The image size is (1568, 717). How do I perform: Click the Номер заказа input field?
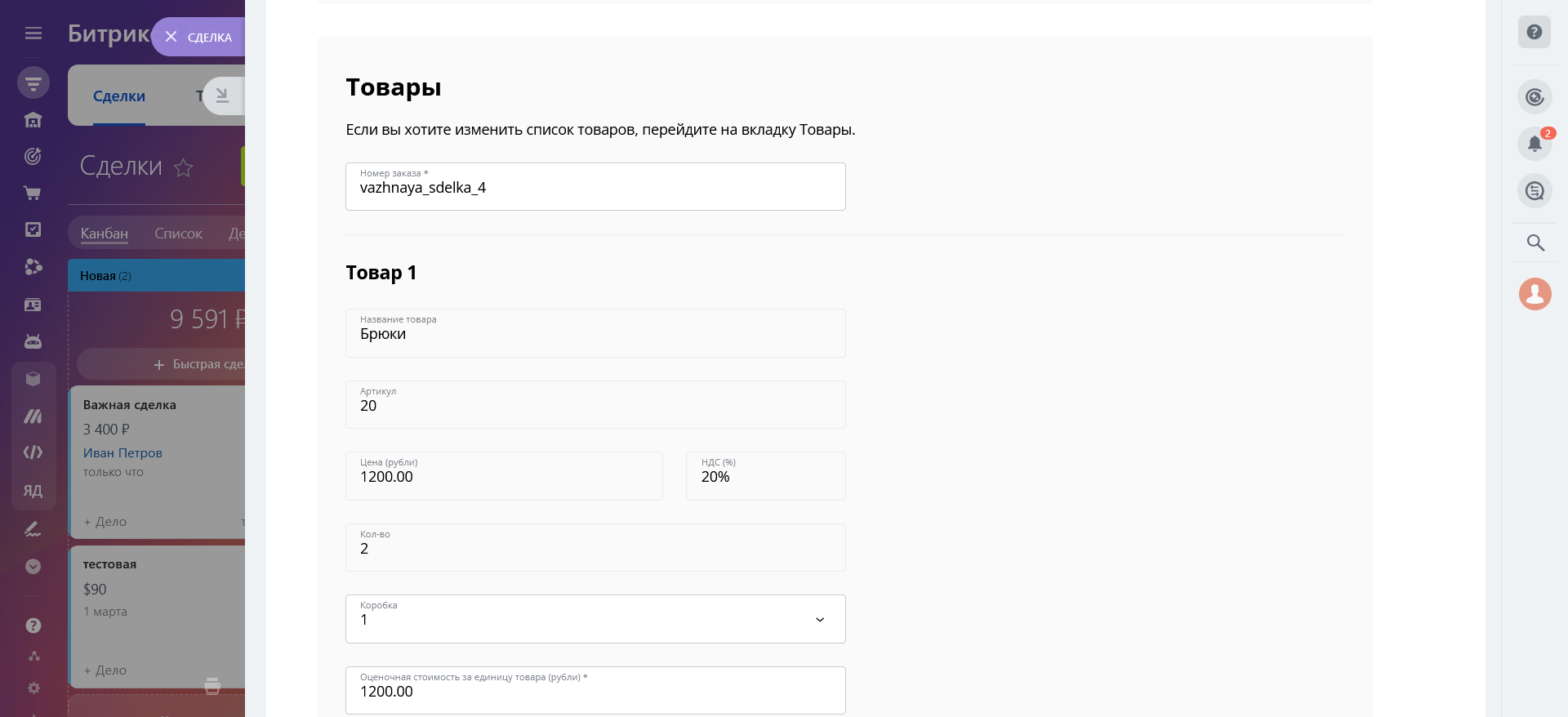[595, 188]
